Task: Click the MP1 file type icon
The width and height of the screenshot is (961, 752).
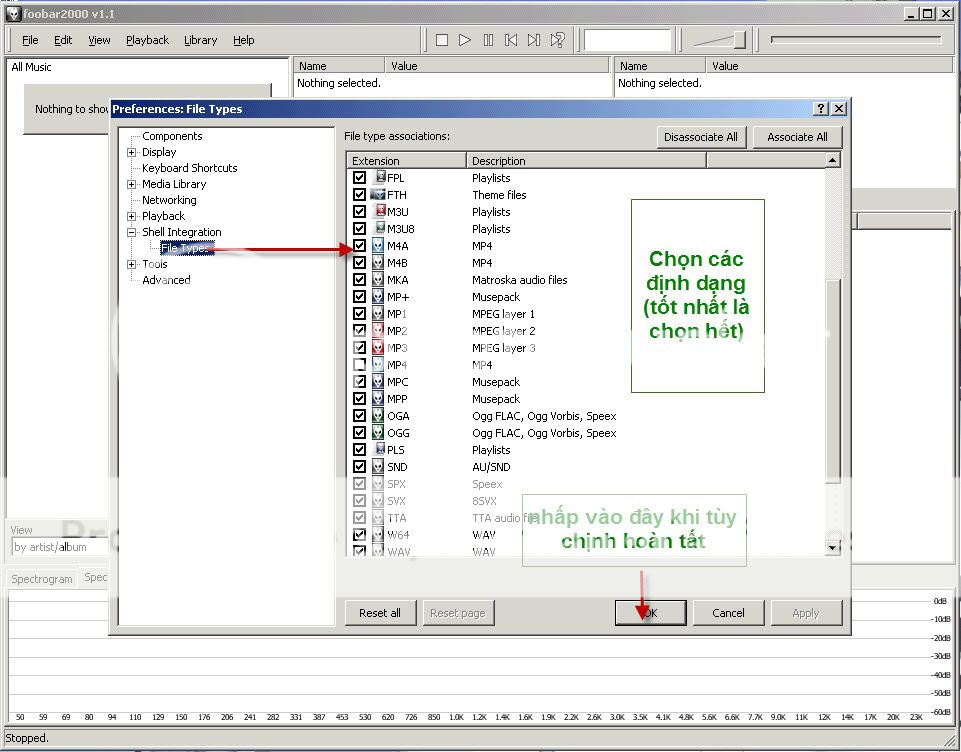Action: 378,314
